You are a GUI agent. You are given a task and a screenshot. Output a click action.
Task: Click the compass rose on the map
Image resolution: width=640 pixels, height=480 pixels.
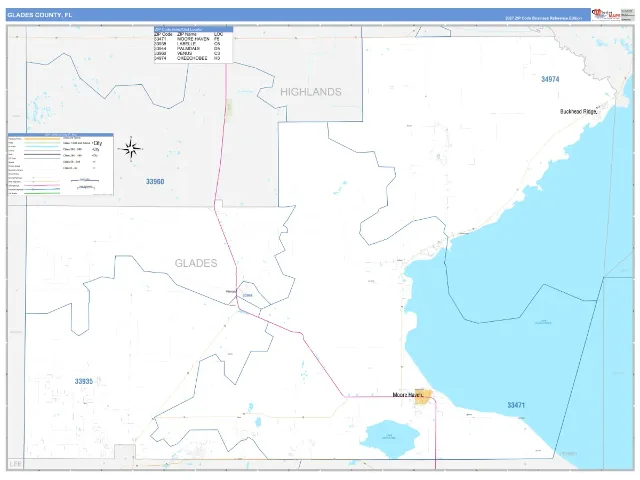click(131, 149)
